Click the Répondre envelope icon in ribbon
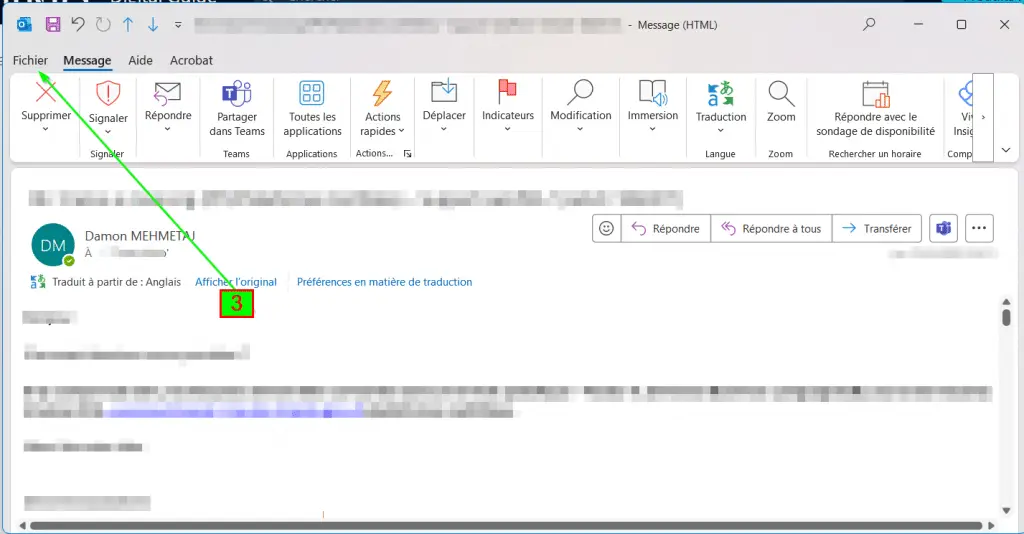Image resolution: width=1024 pixels, height=534 pixels. 168,93
